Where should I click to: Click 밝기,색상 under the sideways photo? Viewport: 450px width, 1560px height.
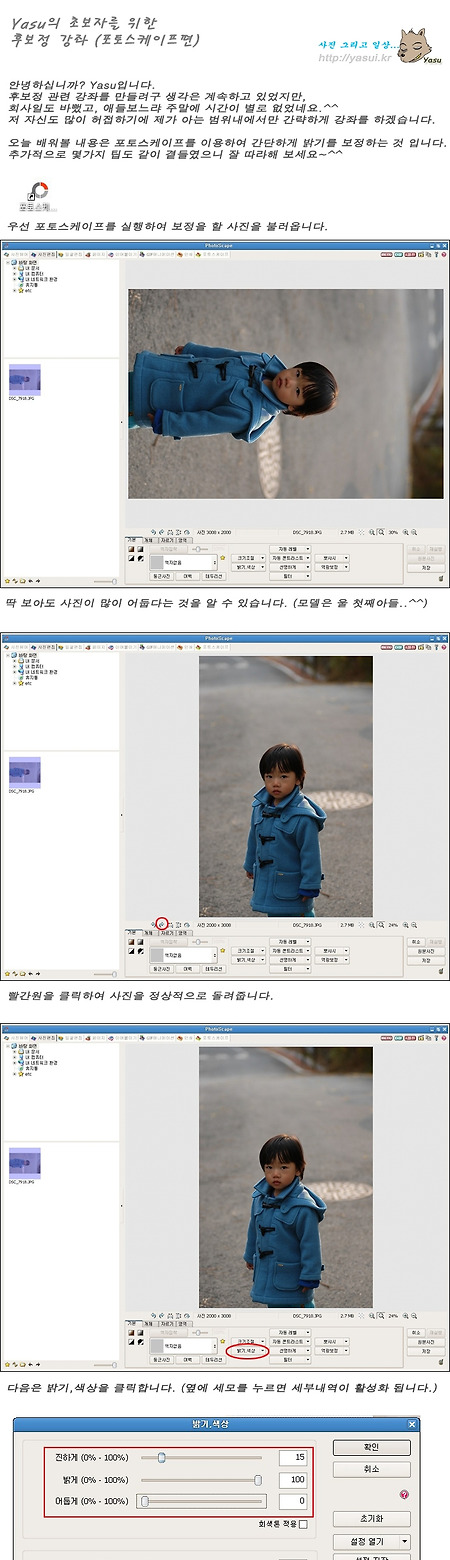250,566
